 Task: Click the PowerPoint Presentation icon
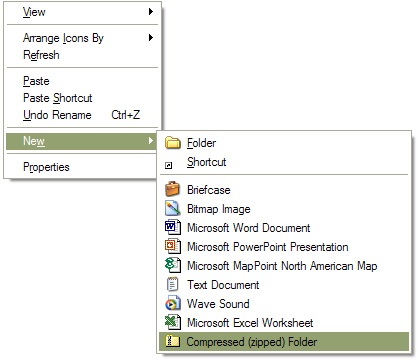click(173, 246)
